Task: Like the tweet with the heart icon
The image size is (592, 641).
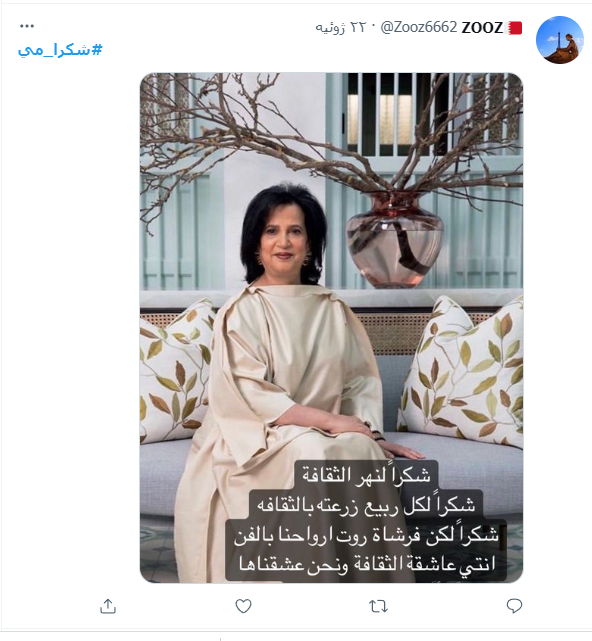Action: (x=243, y=606)
